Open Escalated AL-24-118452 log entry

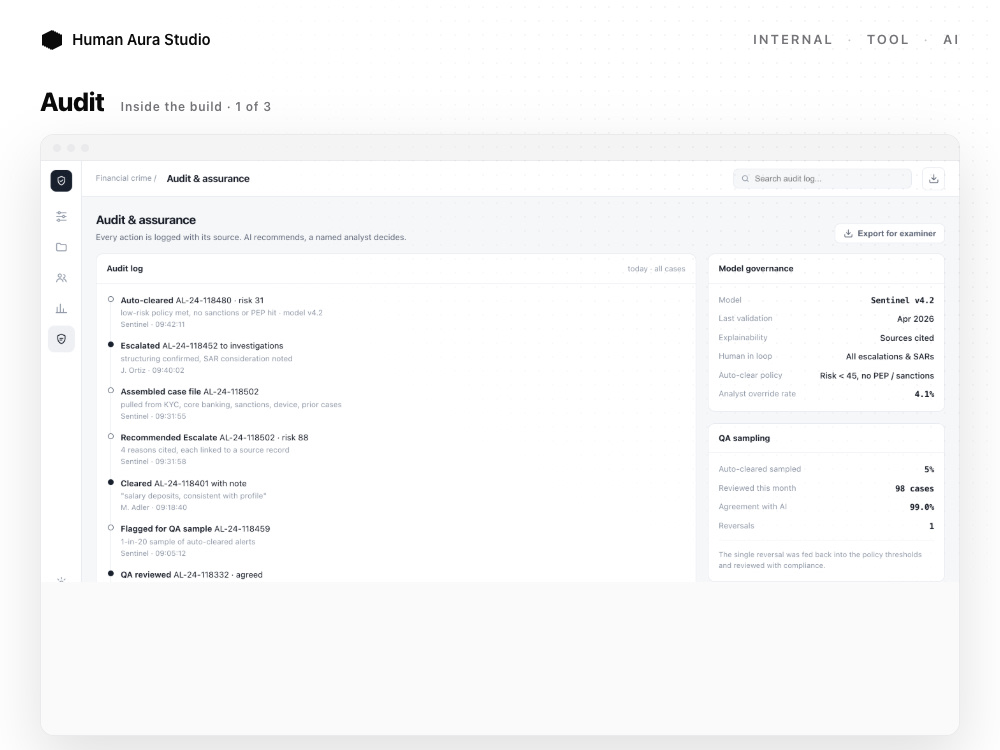coord(206,358)
